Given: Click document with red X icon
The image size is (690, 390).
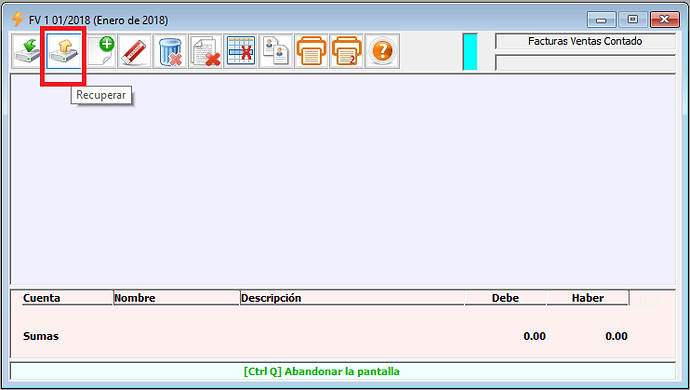Looking at the screenshot, I should (x=205, y=51).
